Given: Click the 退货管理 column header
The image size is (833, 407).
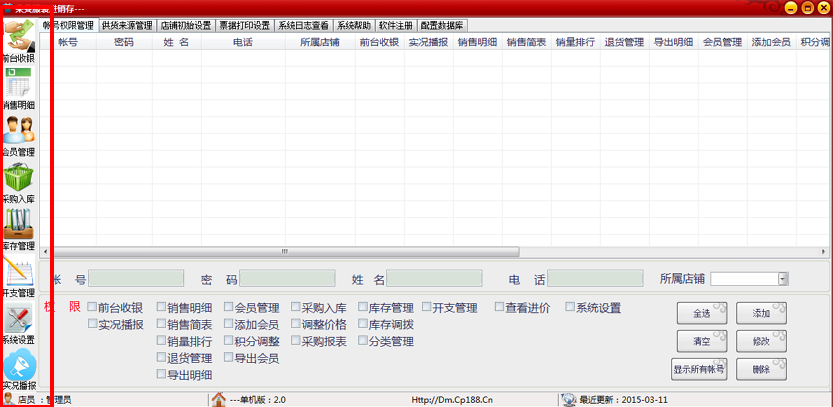Looking at the screenshot, I should [625, 42].
